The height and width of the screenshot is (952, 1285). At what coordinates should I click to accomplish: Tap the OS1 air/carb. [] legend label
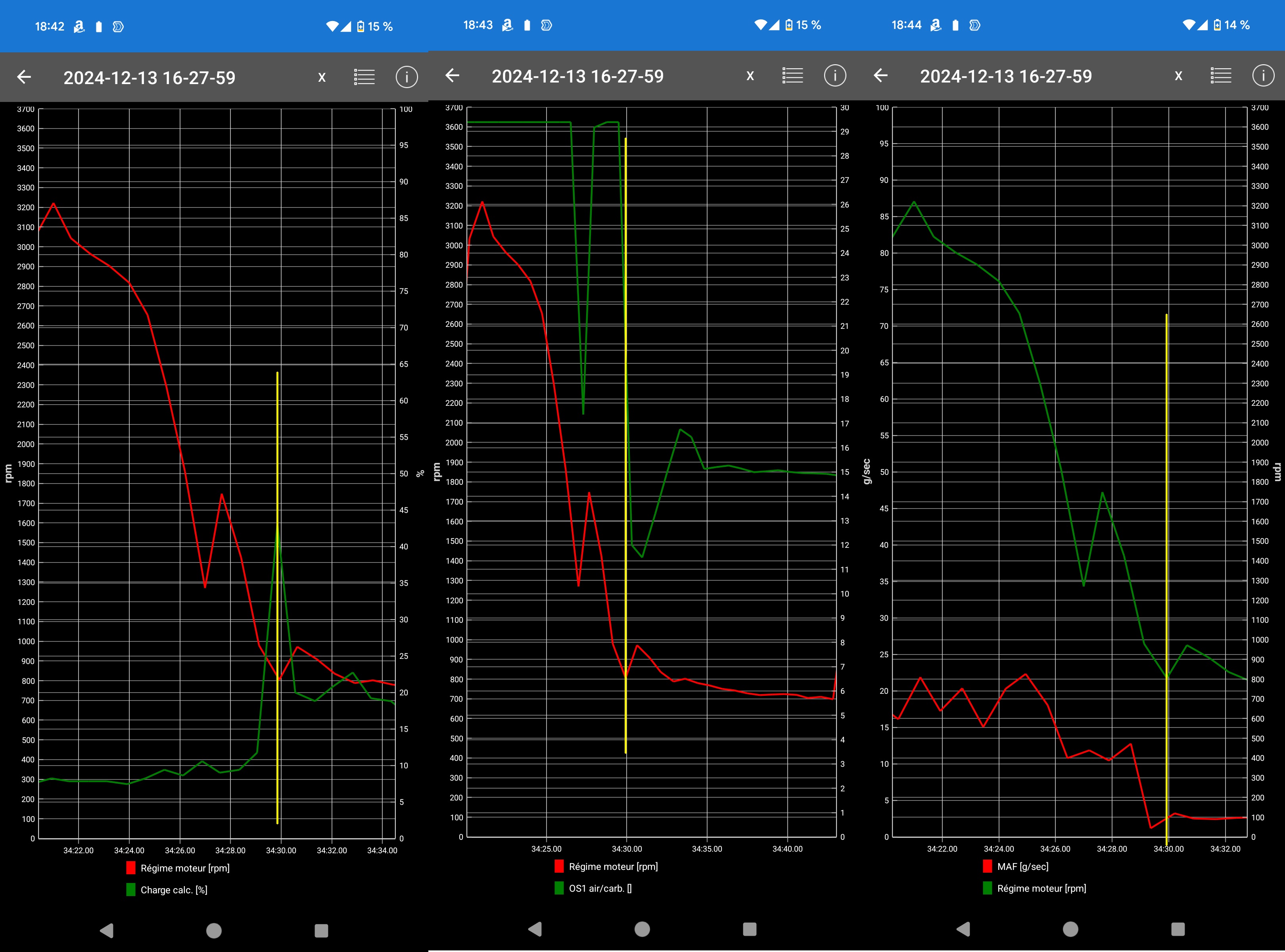pyautogui.click(x=600, y=888)
